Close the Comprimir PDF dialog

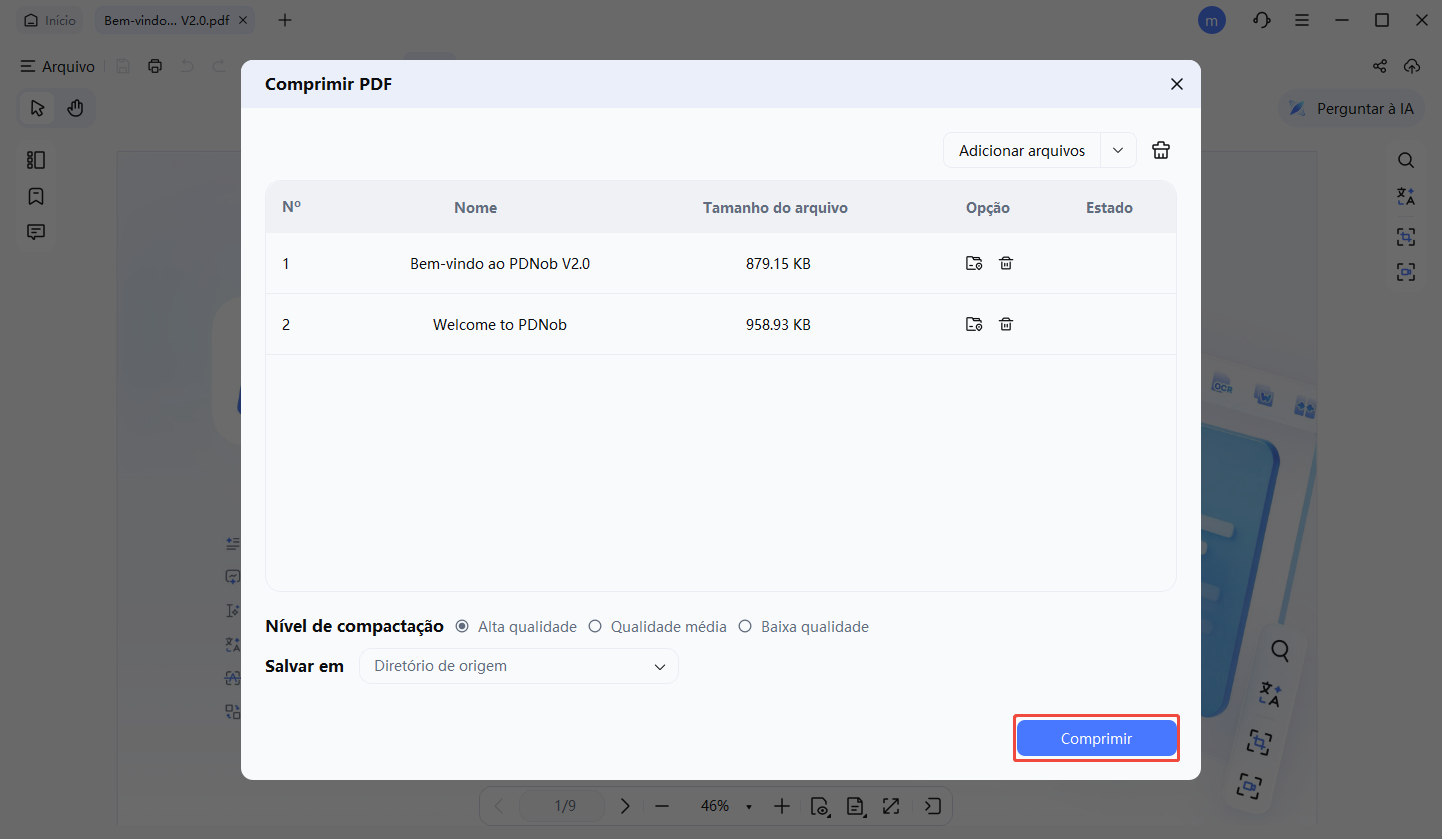(x=1177, y=84)
